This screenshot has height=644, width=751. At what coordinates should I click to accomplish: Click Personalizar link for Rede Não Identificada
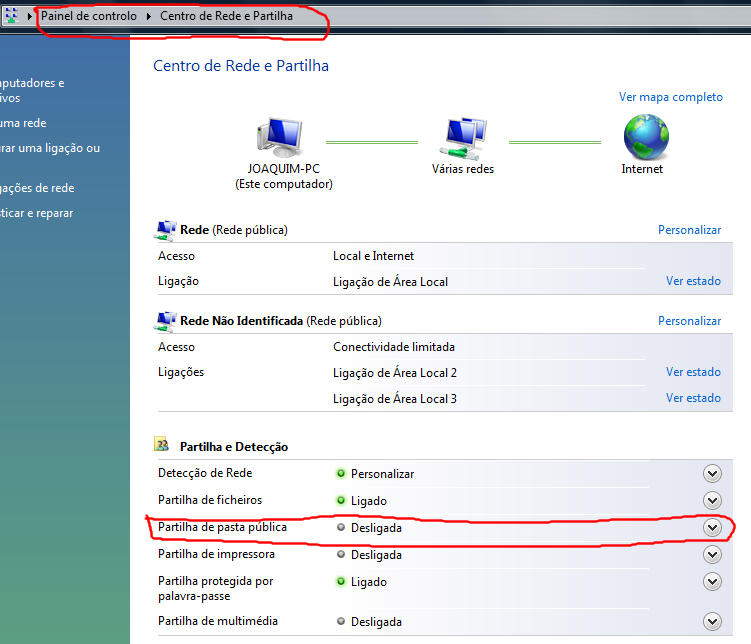click(x=689, y=321)
